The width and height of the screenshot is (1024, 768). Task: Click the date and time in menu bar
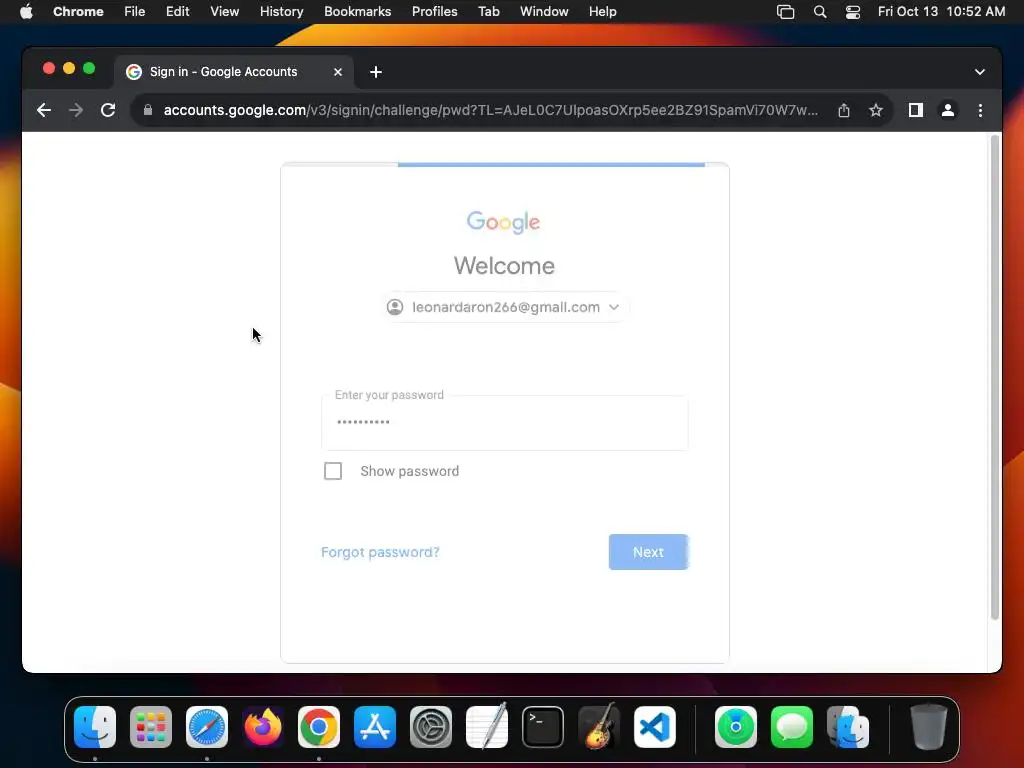tap(941, 11)
